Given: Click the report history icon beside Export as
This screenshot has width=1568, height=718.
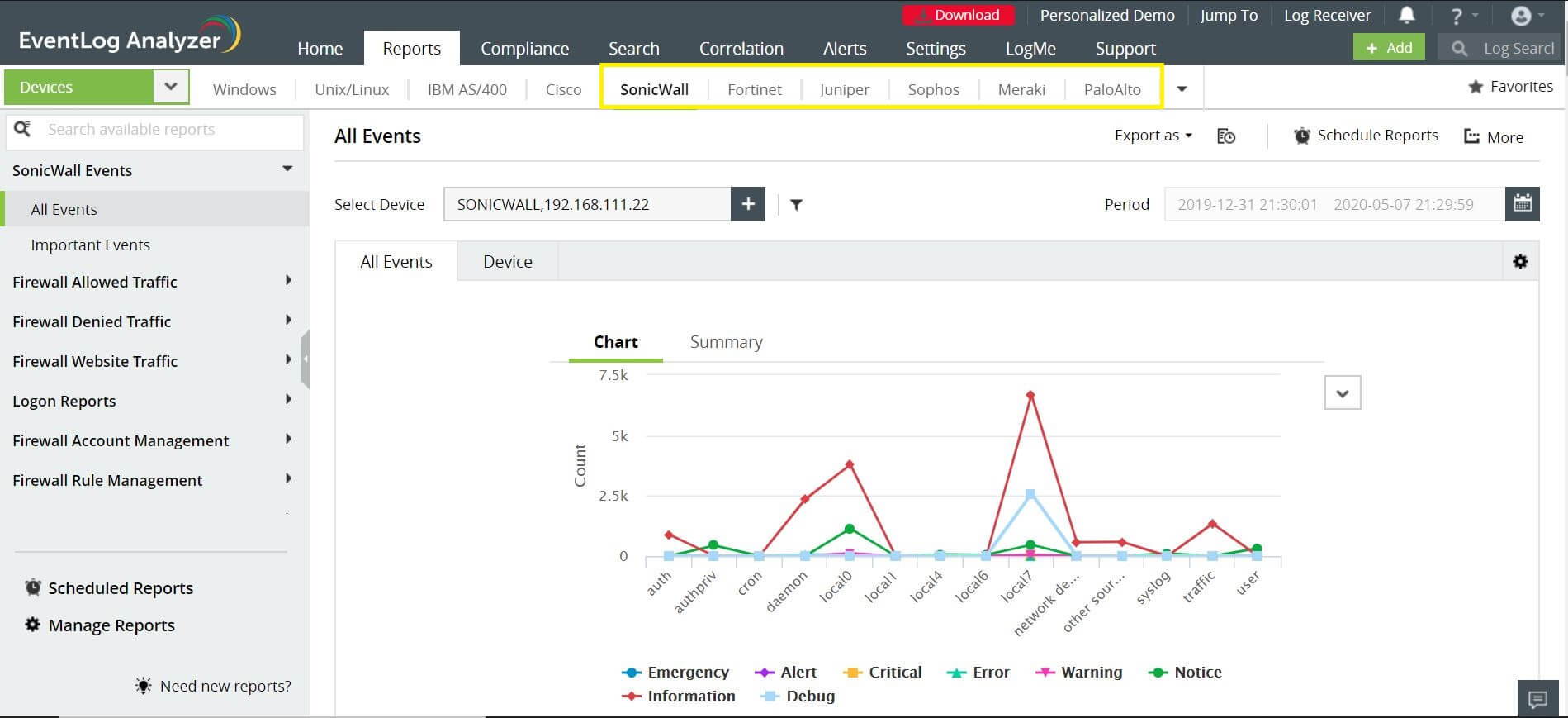Looking at the screenshot, I should tap(1226, 136).
